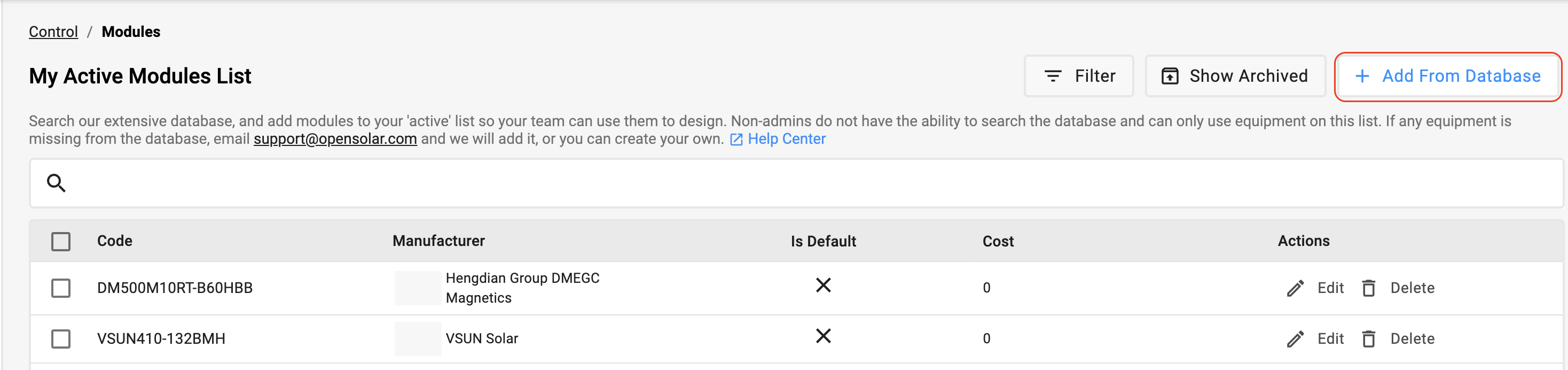Check the VSUN410-132BMH row checkbox
The width and height of the screenshot is (1568, 370).
coord(61,339)
